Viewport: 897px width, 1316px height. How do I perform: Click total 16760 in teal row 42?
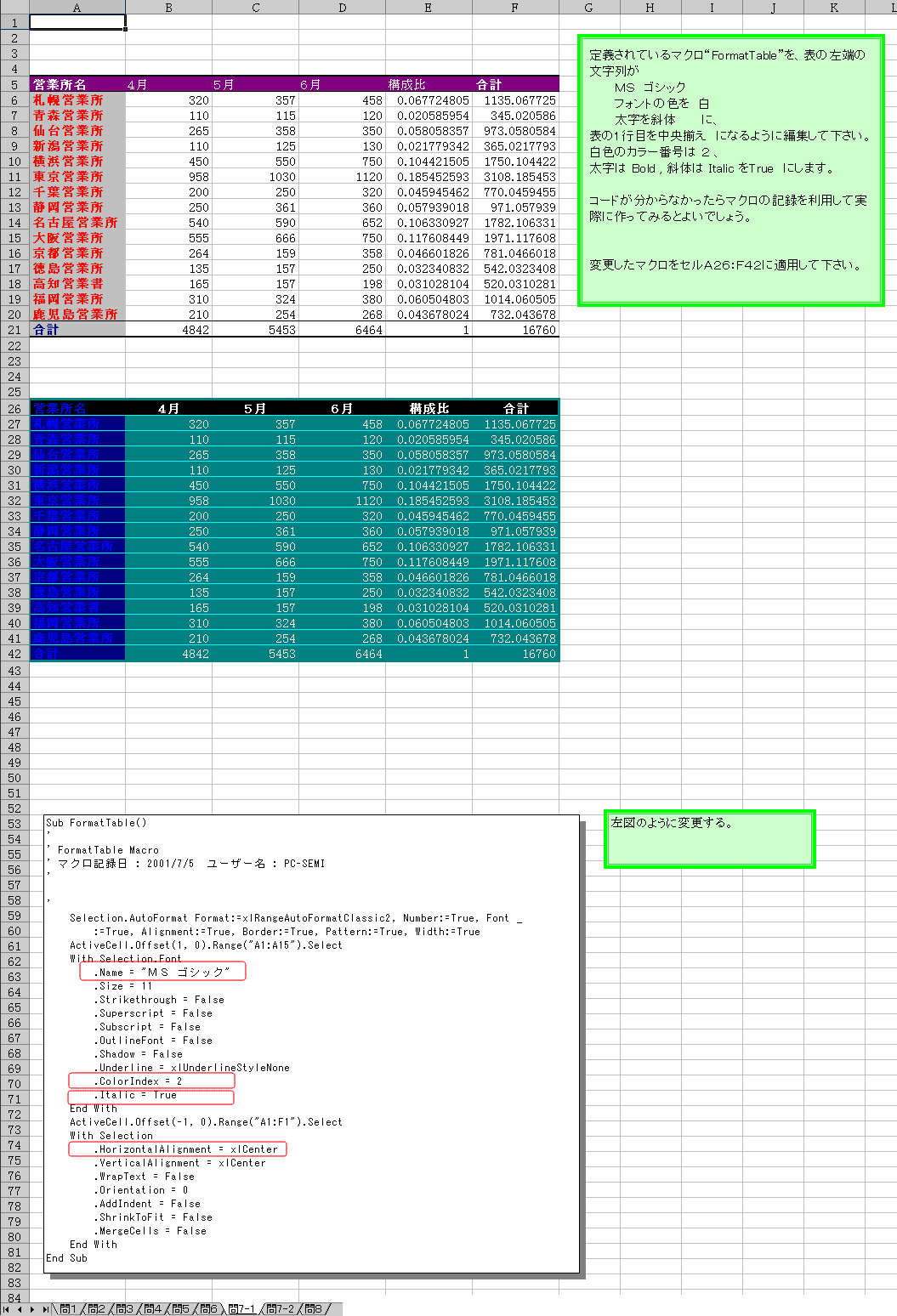(514, 653)
